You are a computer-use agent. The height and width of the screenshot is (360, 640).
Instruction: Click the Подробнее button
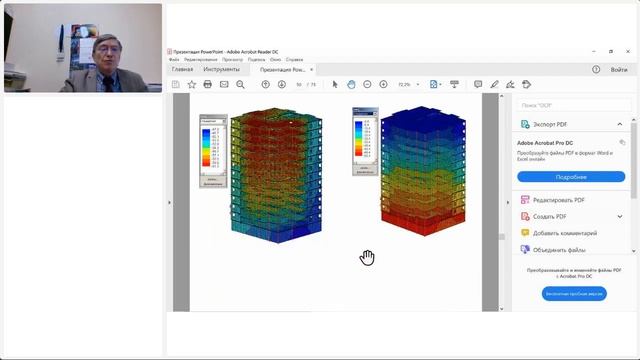pos(571,177)
